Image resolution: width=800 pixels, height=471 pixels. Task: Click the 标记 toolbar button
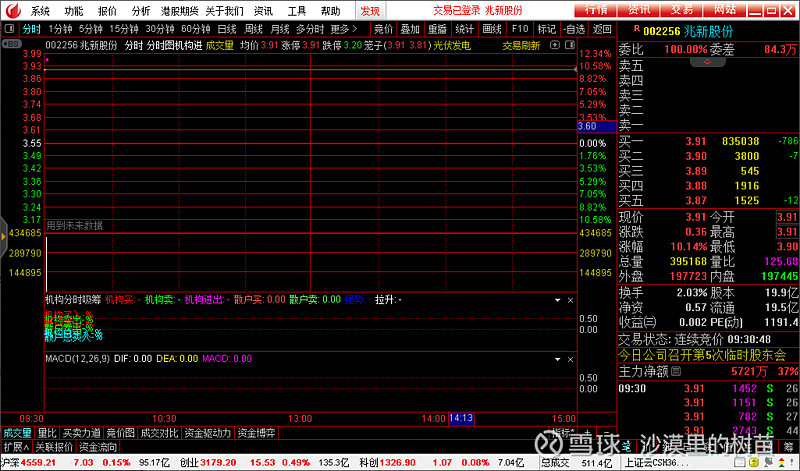pyautogui.click(x=546, y=29)
